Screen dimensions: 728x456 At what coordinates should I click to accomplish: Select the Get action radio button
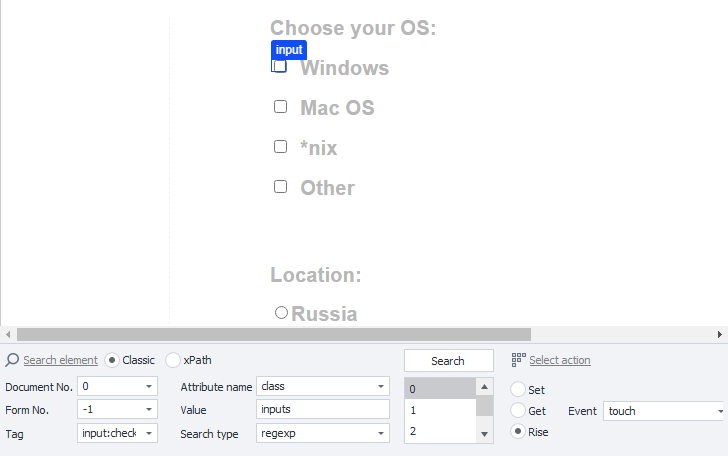pyautogui.click(x=518, y=410)
